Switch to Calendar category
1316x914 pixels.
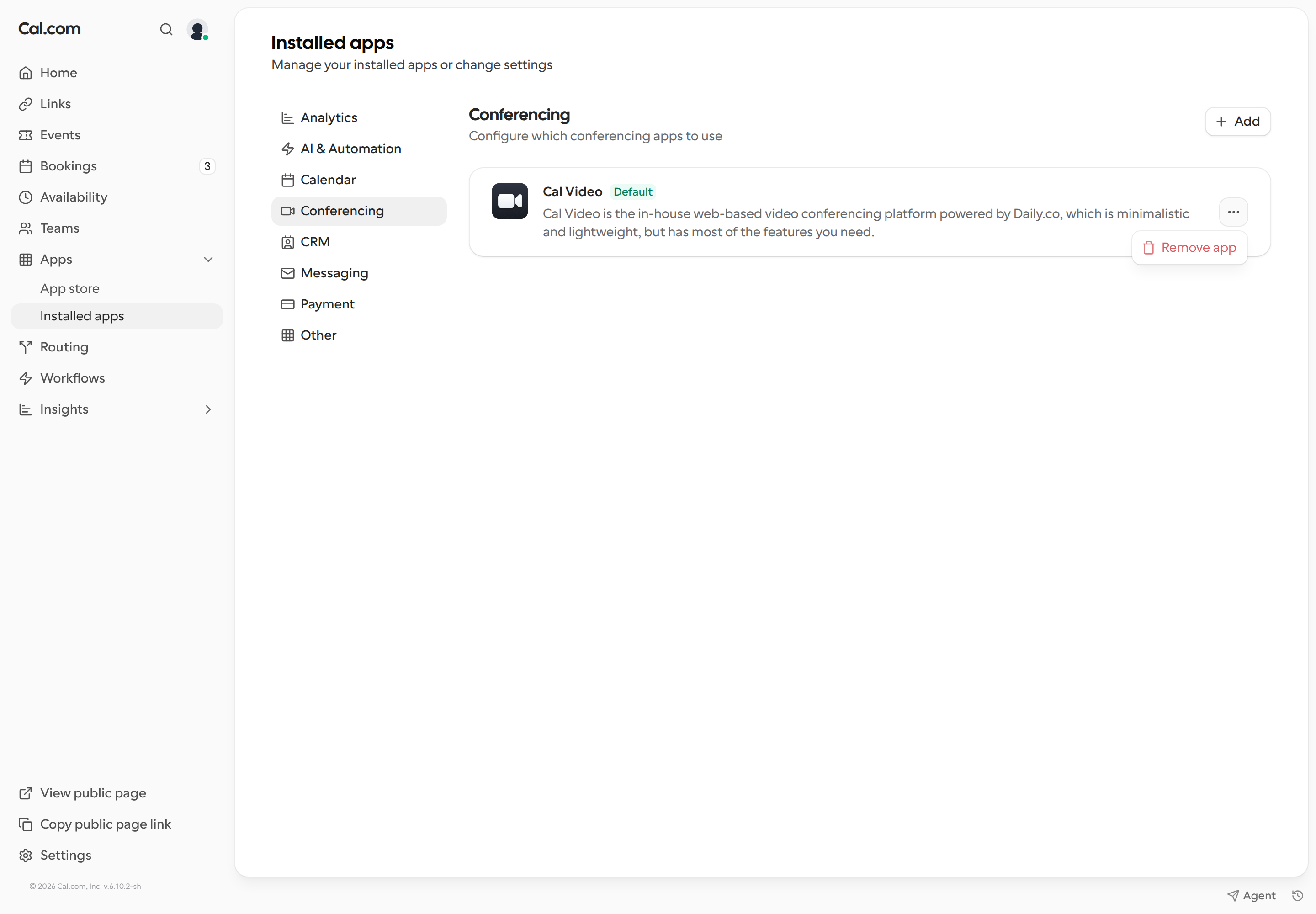359,180
